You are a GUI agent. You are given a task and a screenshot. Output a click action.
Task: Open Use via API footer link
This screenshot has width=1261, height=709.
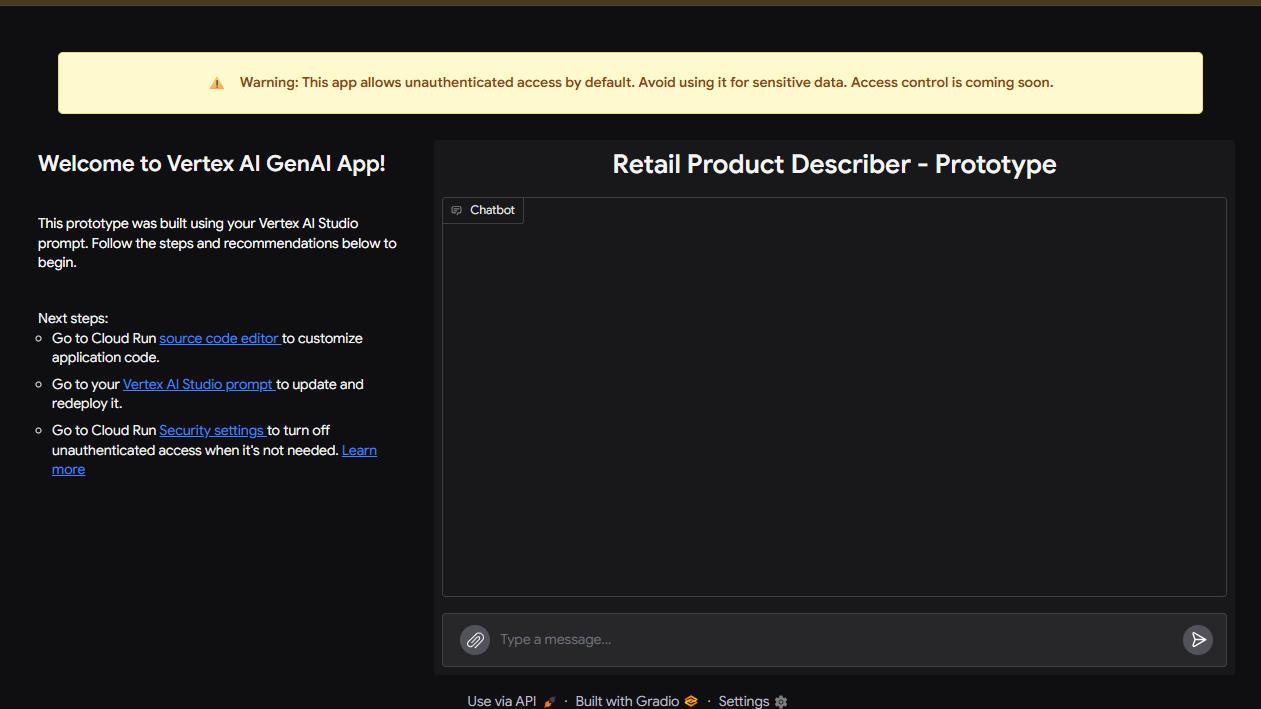(502, 701)
